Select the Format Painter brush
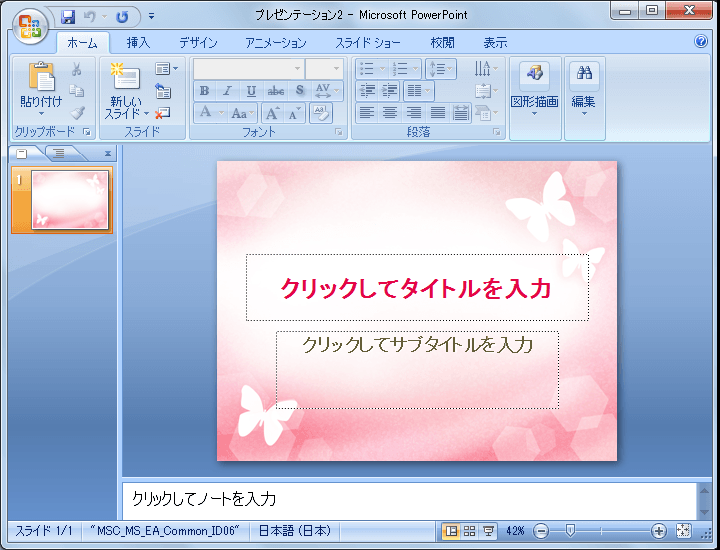This screenshot has width=720, height=550. (77, 112)
